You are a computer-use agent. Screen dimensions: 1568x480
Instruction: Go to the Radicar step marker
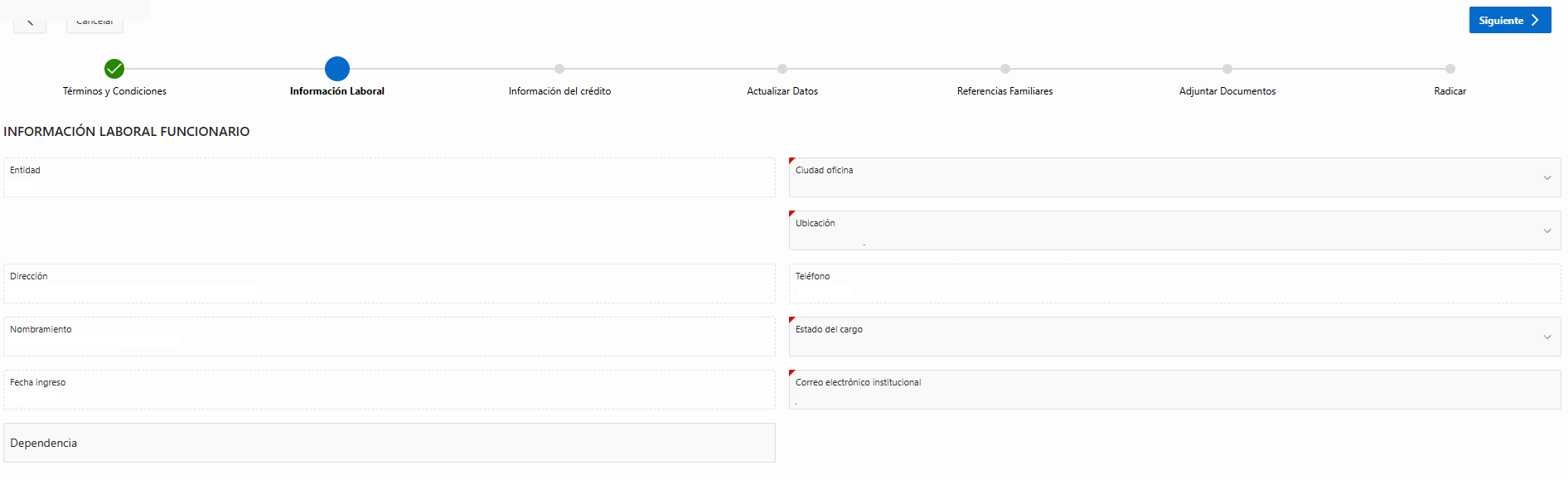[1450, 69]
